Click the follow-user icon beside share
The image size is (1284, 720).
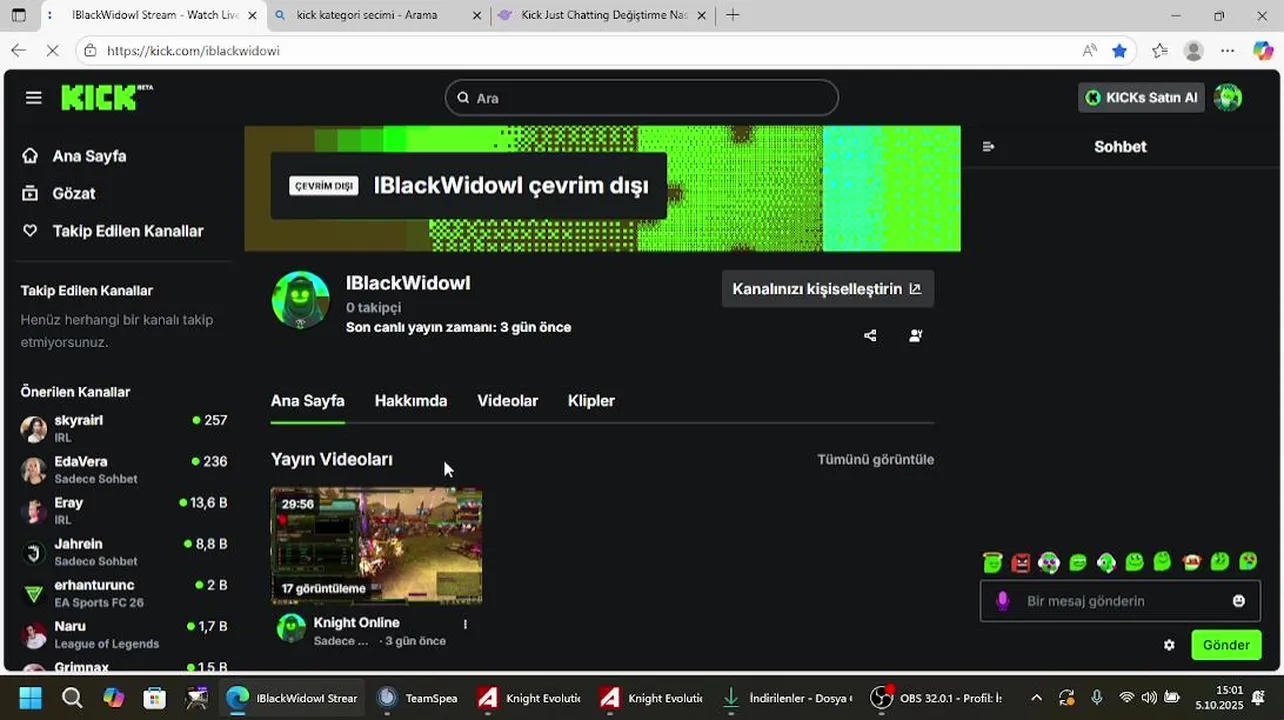tap(916, 336)
